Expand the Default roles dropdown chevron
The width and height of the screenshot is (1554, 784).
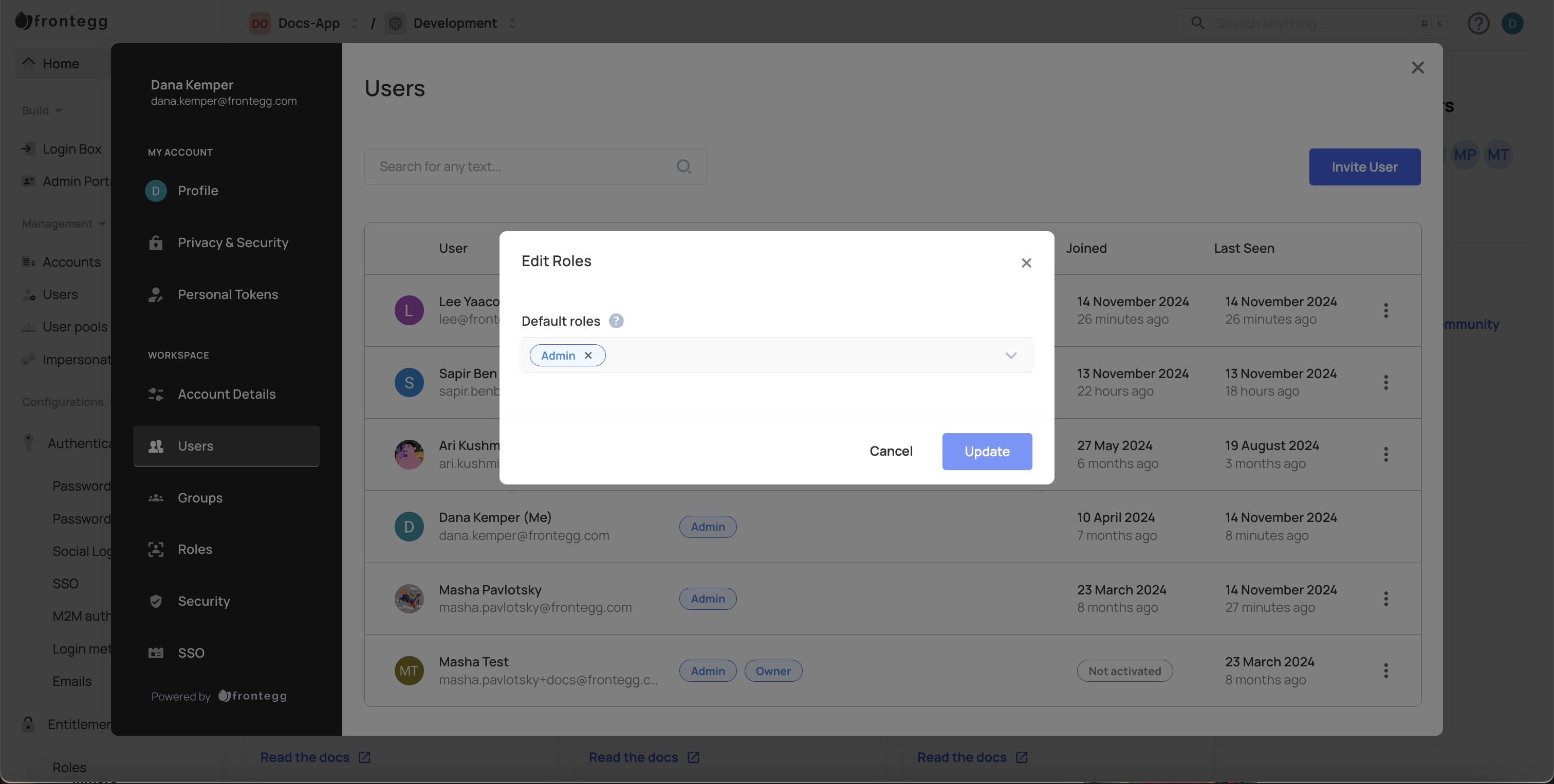point(1011,355)
